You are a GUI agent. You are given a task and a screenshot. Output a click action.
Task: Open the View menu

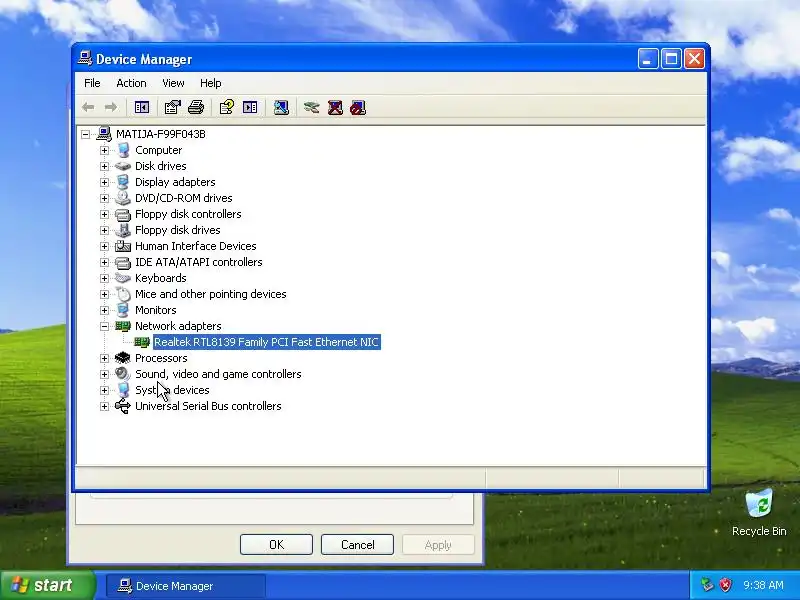click(x=173, y=83)
